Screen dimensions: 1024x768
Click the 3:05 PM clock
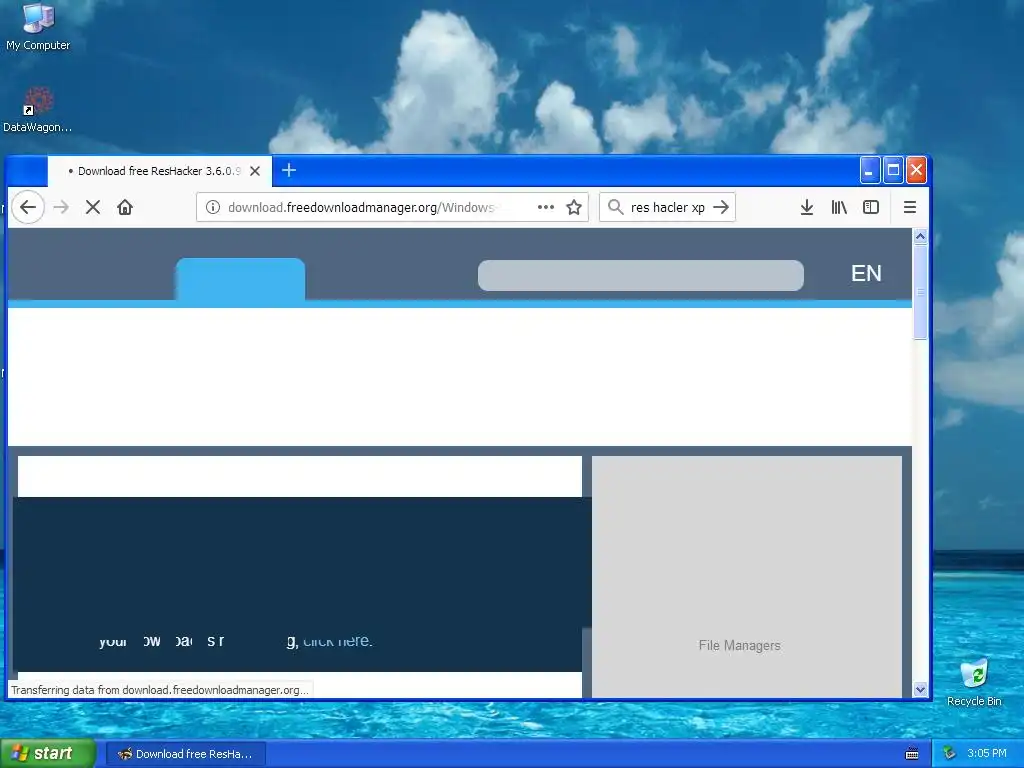point(987,754)
